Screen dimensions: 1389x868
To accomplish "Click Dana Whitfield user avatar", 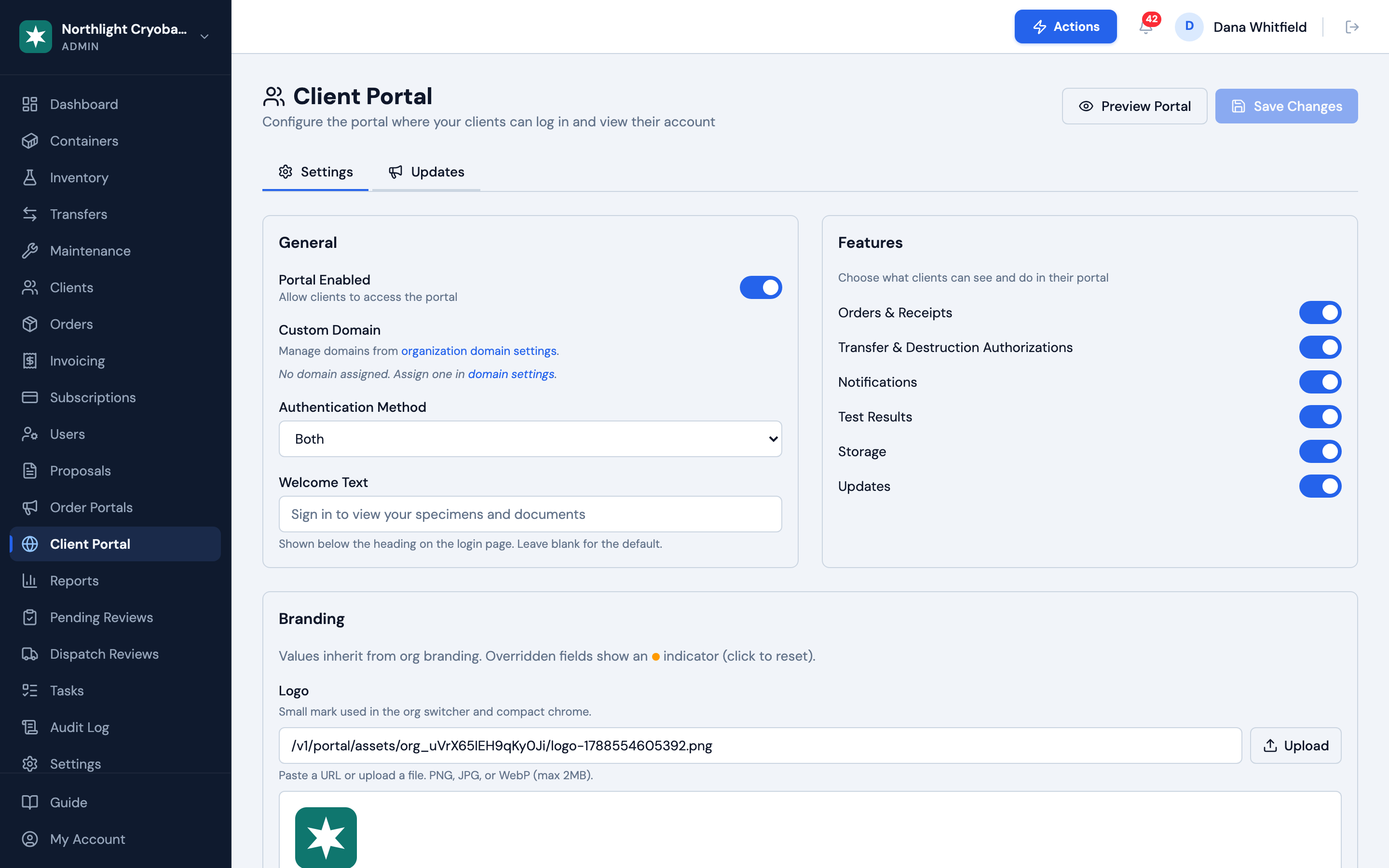I will [1189, 27].
